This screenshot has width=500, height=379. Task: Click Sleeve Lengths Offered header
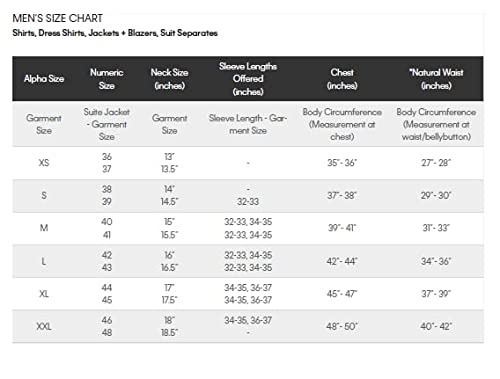click(248, 79)
